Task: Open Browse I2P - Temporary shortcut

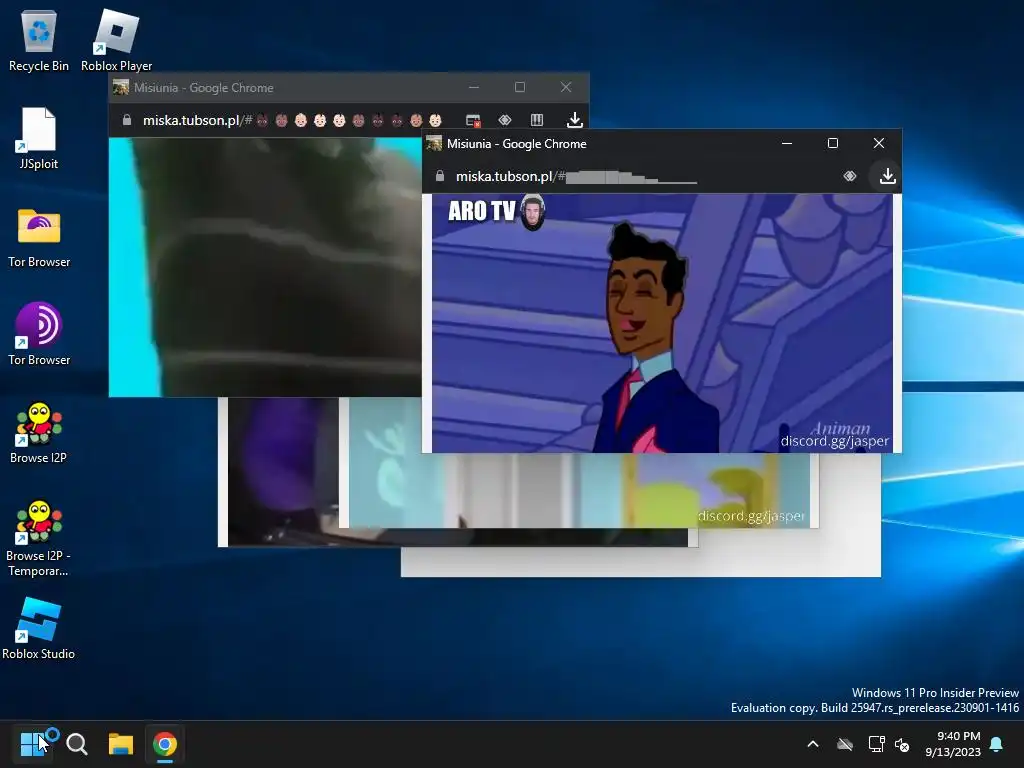Action: click(x=39, y=538)
